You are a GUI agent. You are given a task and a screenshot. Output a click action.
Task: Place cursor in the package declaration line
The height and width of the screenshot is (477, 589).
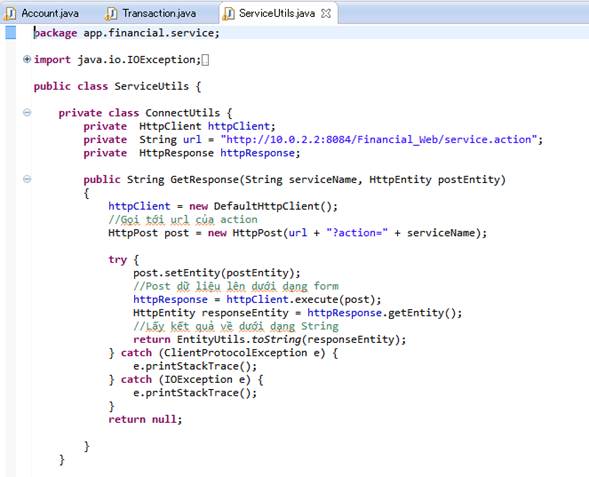point(126,33)
